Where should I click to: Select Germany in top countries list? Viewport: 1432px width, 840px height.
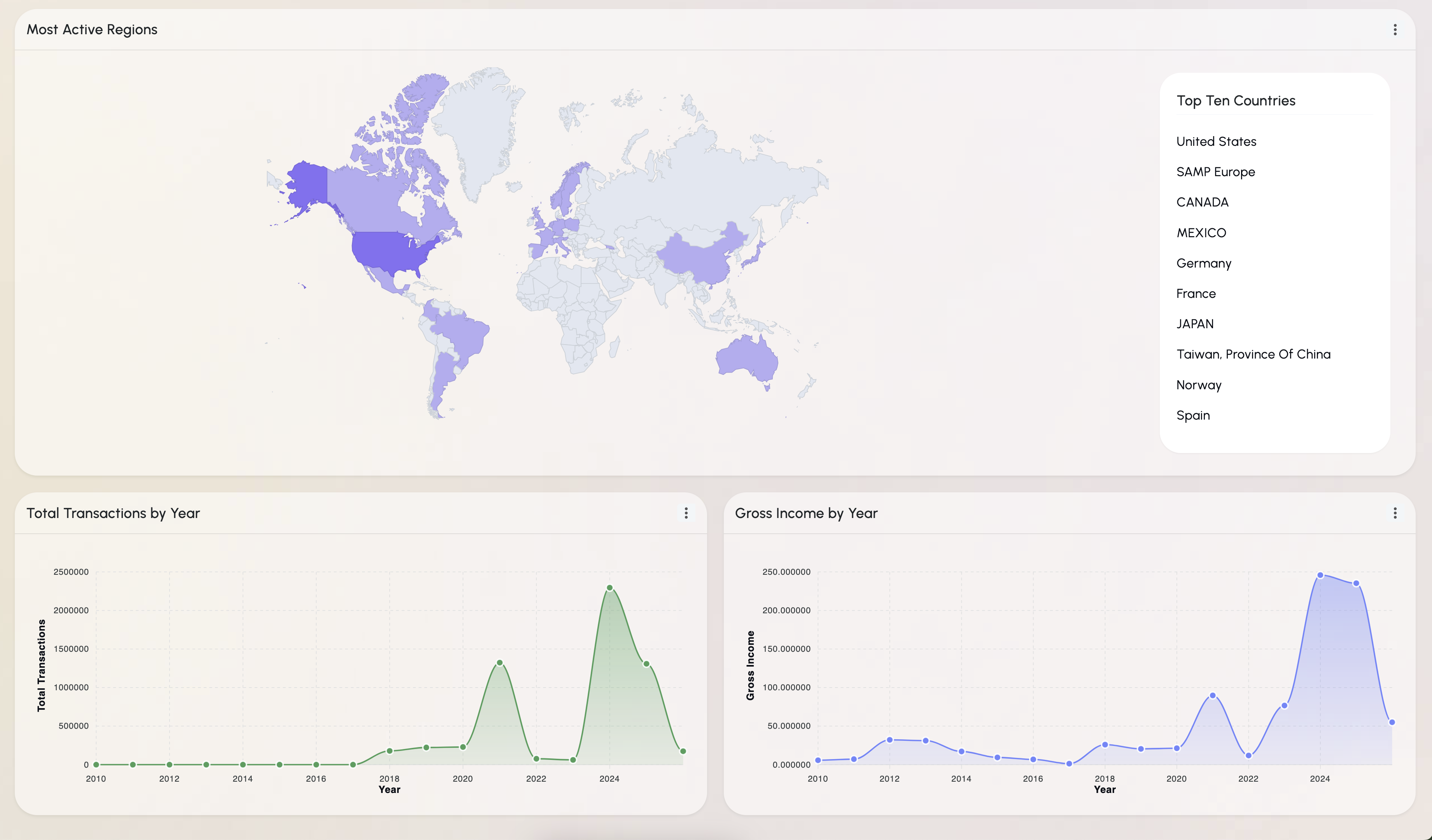point(1204,264)
